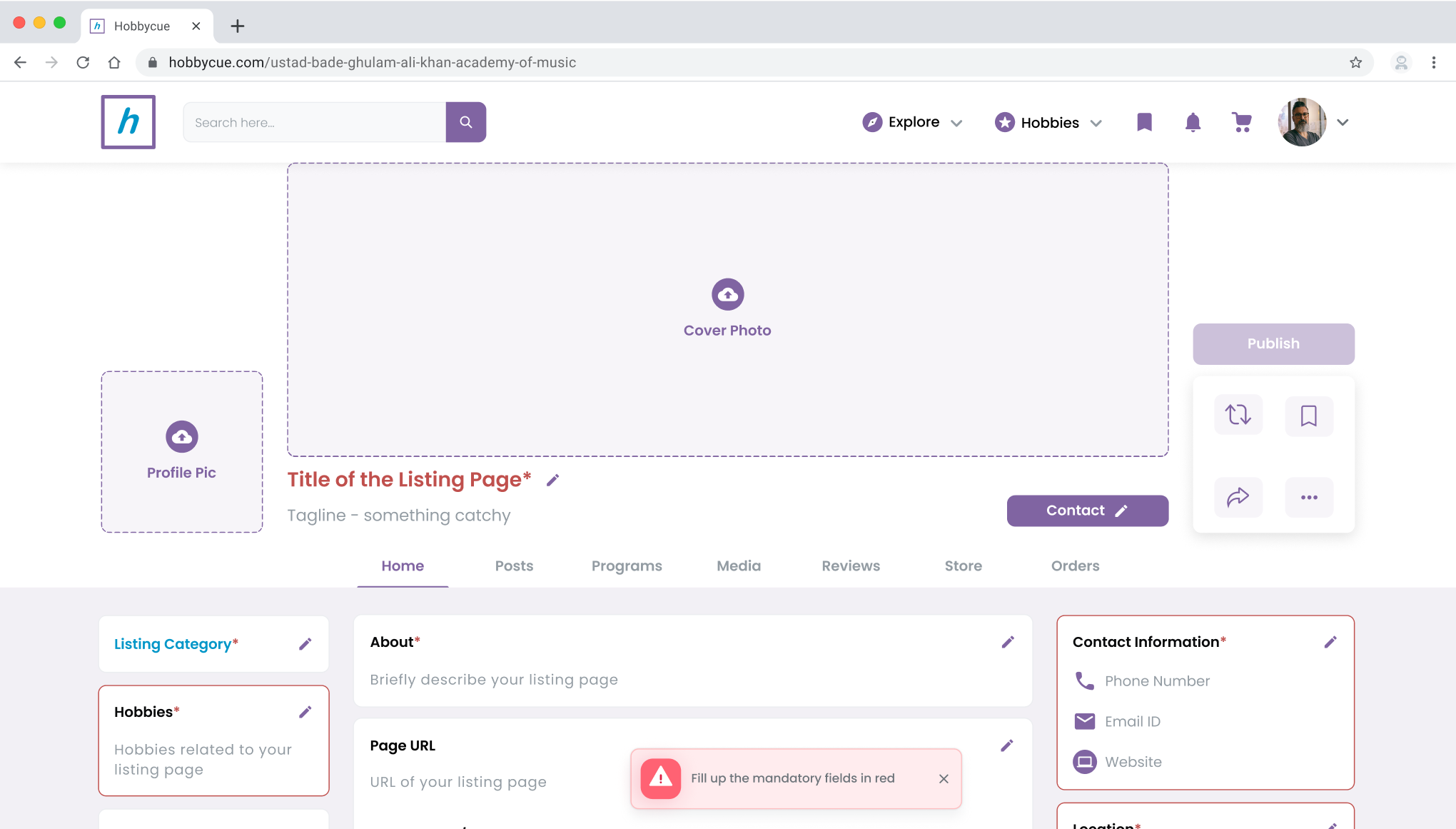Click the share arrow icon
This screenshot has width=1456, height=829.
[x=1238, y=497]
